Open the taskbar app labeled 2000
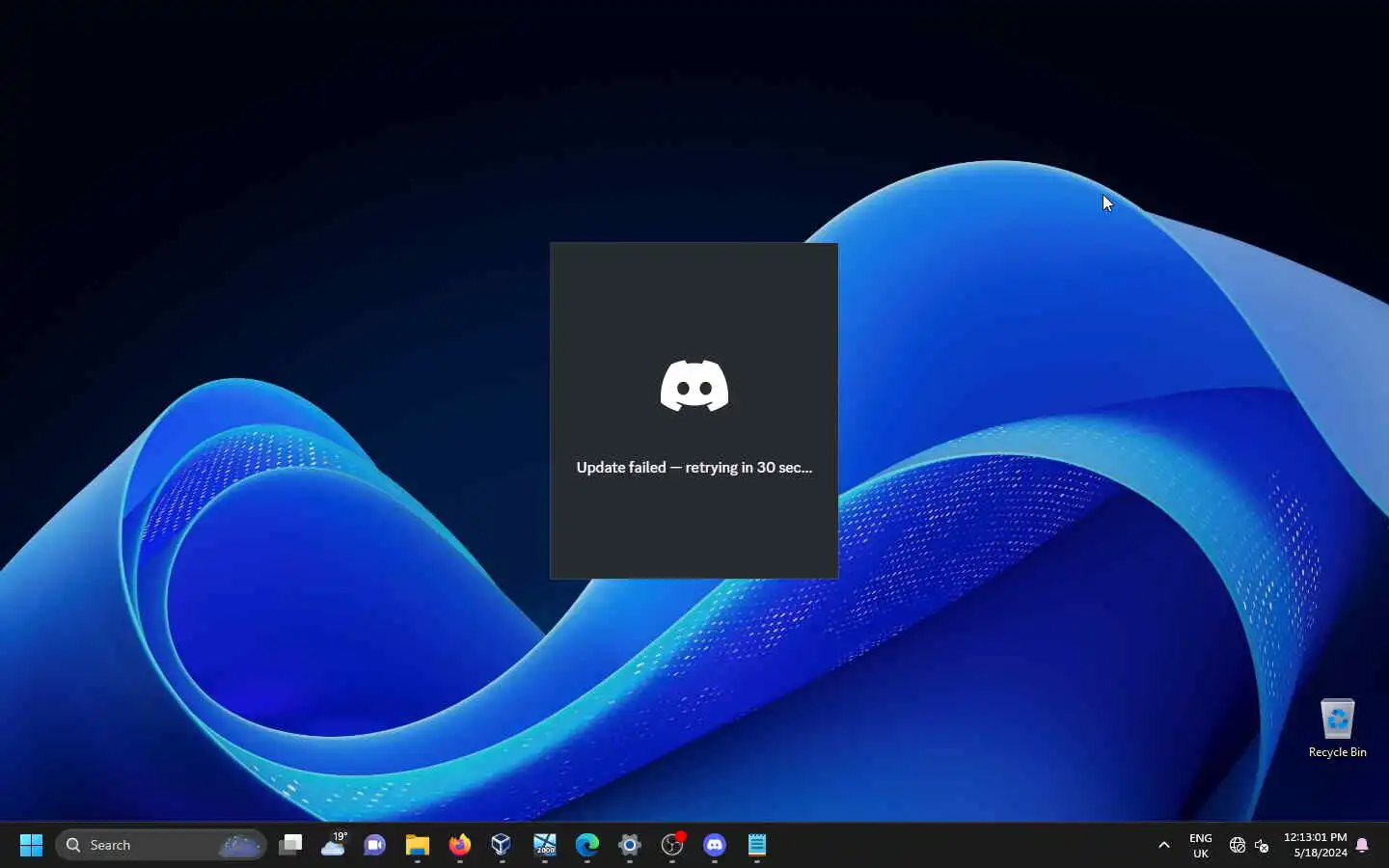Screen dimensions: 1389x868 point(545,845)
